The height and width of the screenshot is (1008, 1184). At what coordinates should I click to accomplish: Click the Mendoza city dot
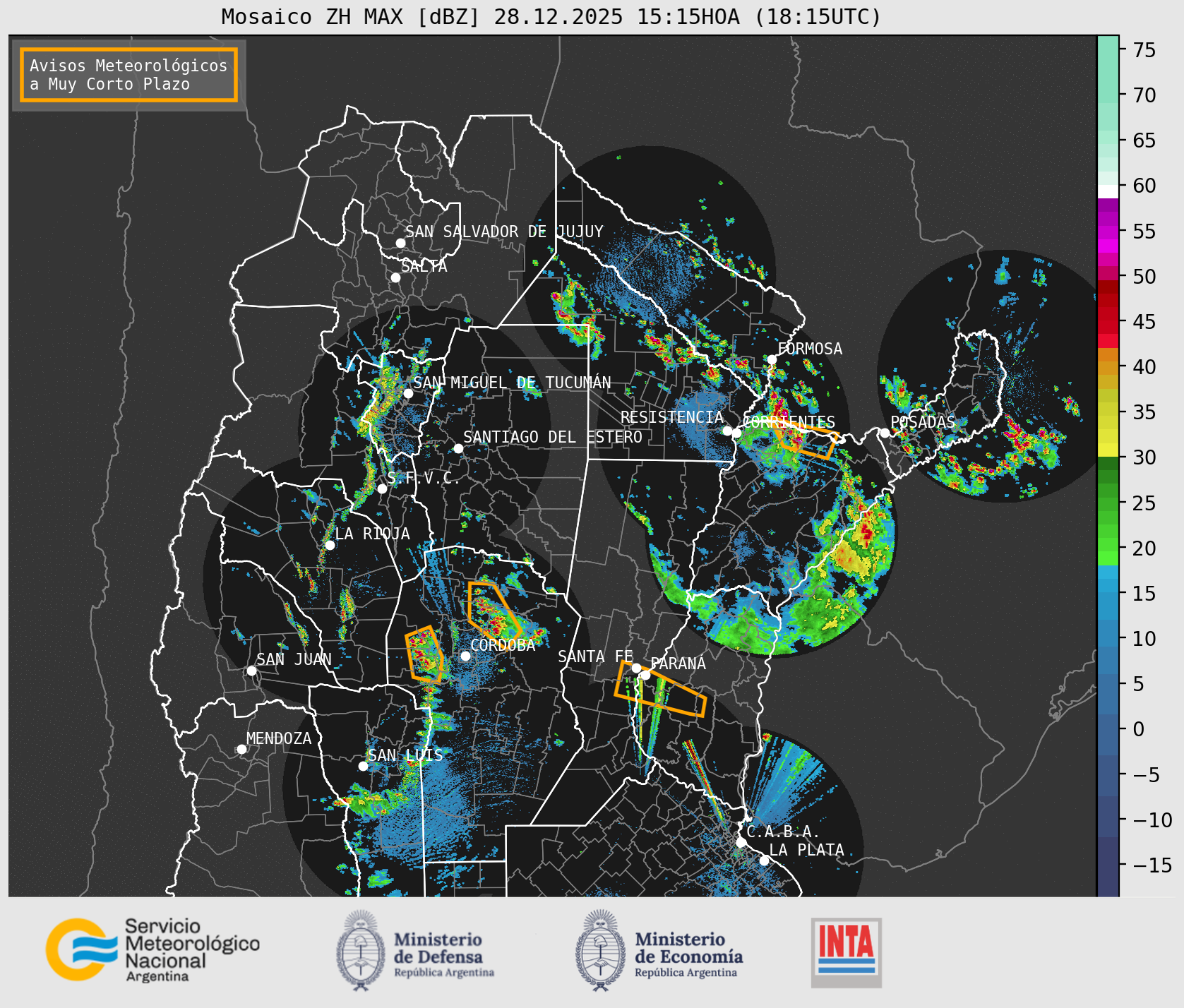241,749
